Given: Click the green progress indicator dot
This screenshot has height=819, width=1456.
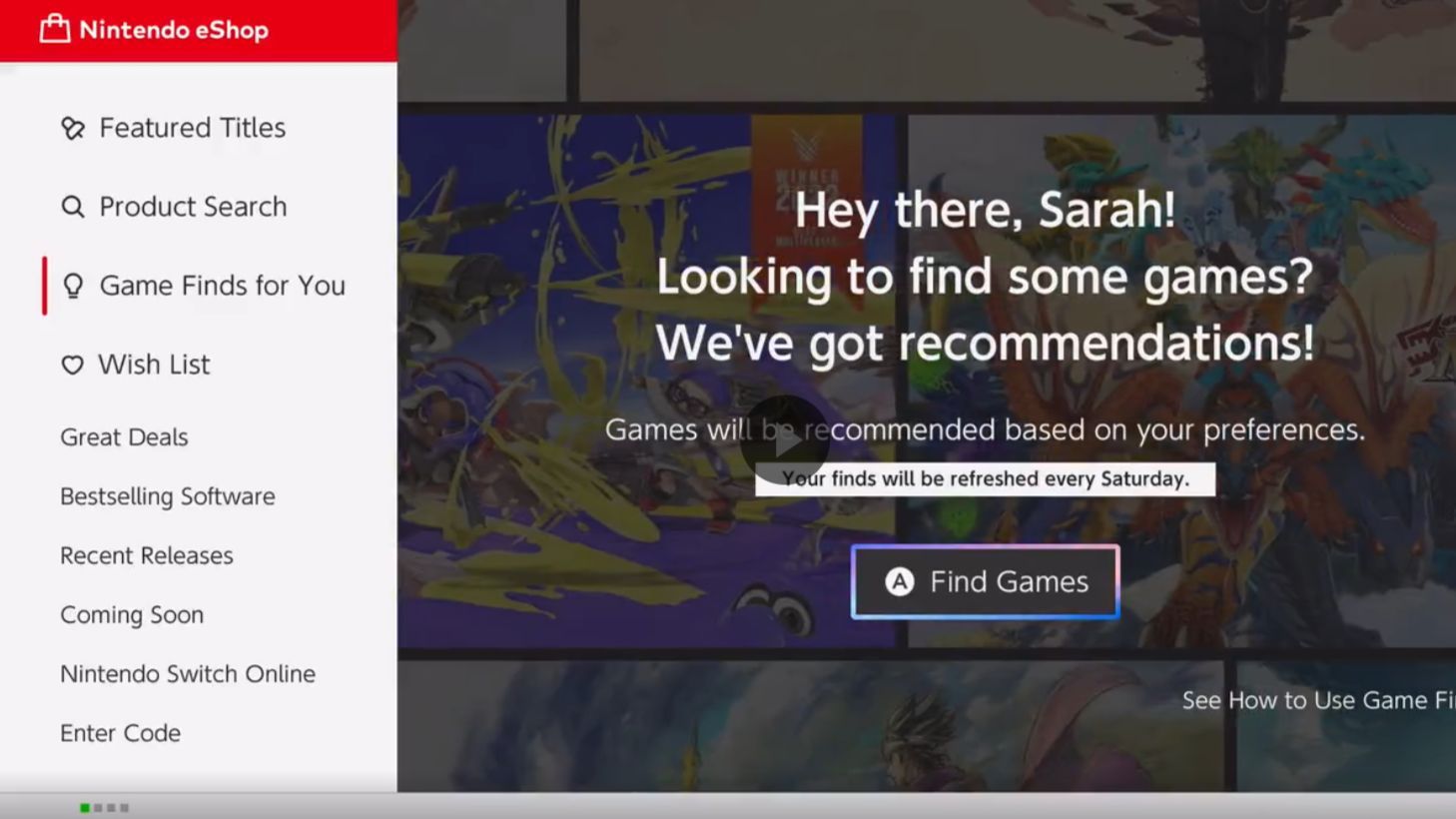Looking at the screenshot, I should click(x=85, y=808).
